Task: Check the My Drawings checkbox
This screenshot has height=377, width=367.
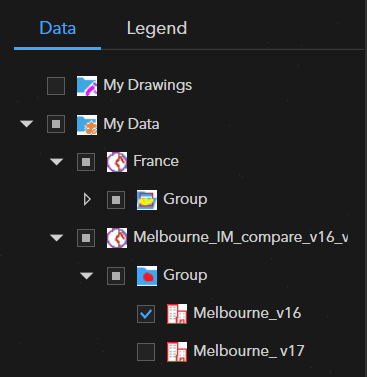Action: (56, 86)
